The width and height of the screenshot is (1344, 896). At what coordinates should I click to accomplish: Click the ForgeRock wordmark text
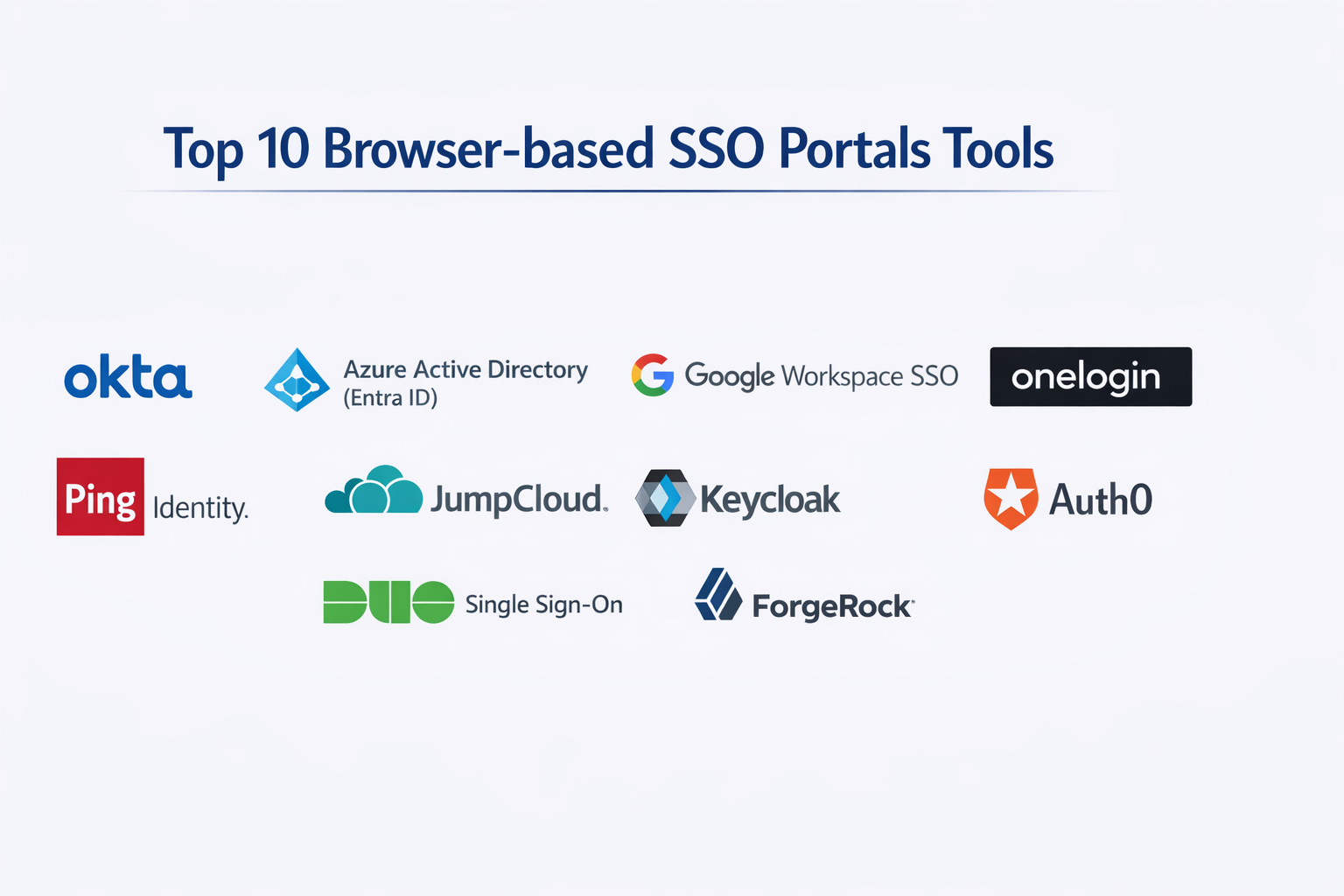coord(832,606)
